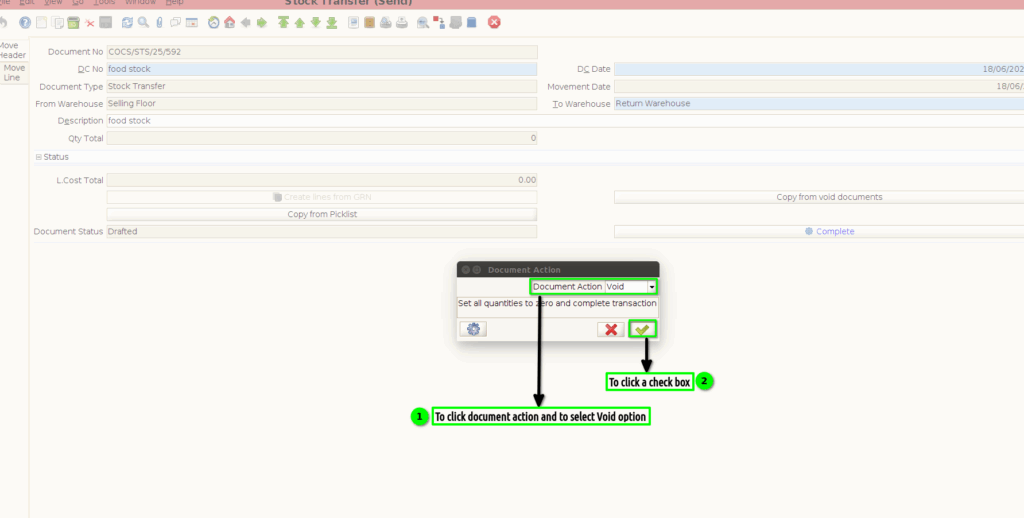The width and height of the screenshot is (1024, 518).
Task: Open the Chat bubbles icon
Action: click(x=175, y=23)
